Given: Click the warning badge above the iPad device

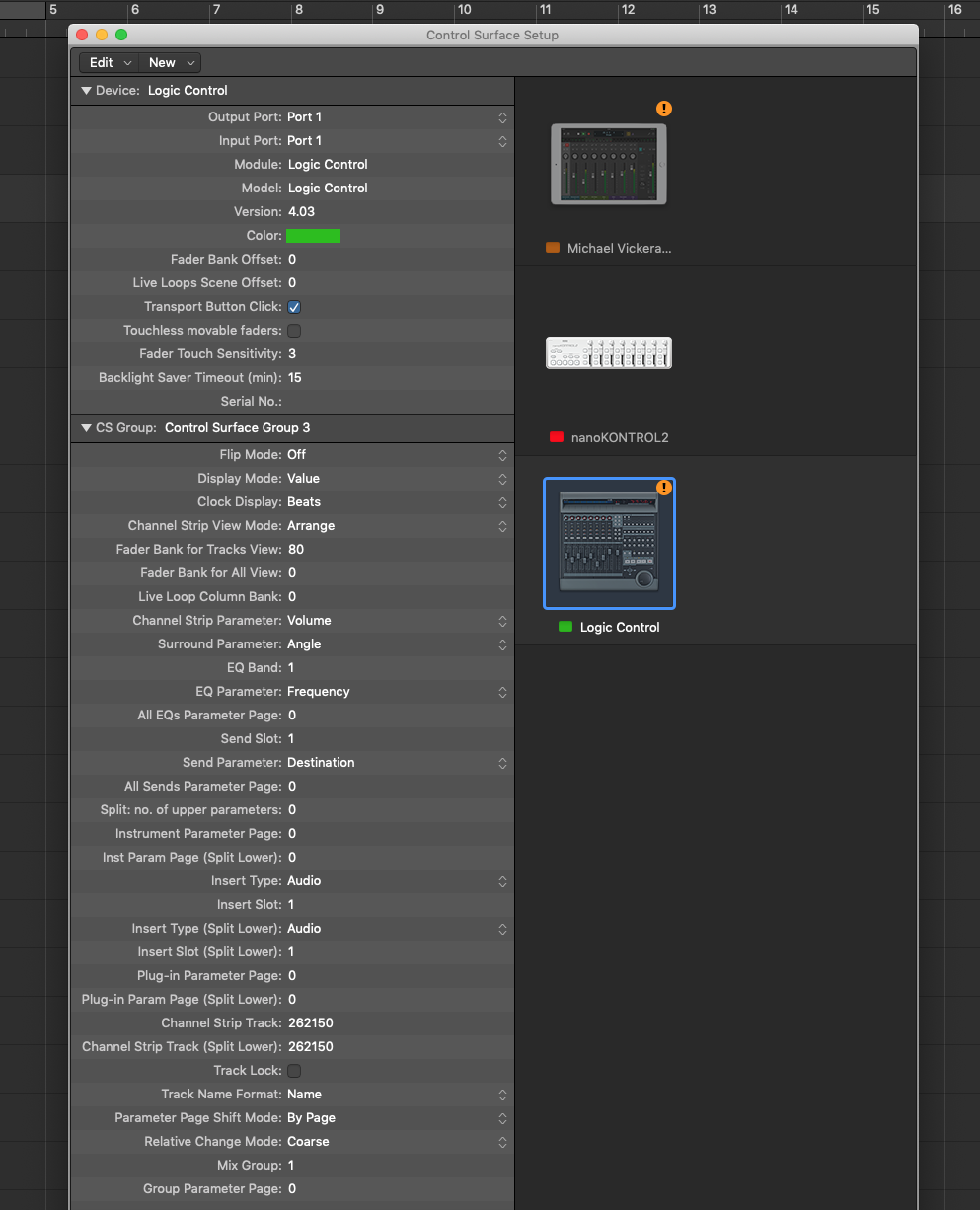Looking at the screenshot, I should [664, 109].
